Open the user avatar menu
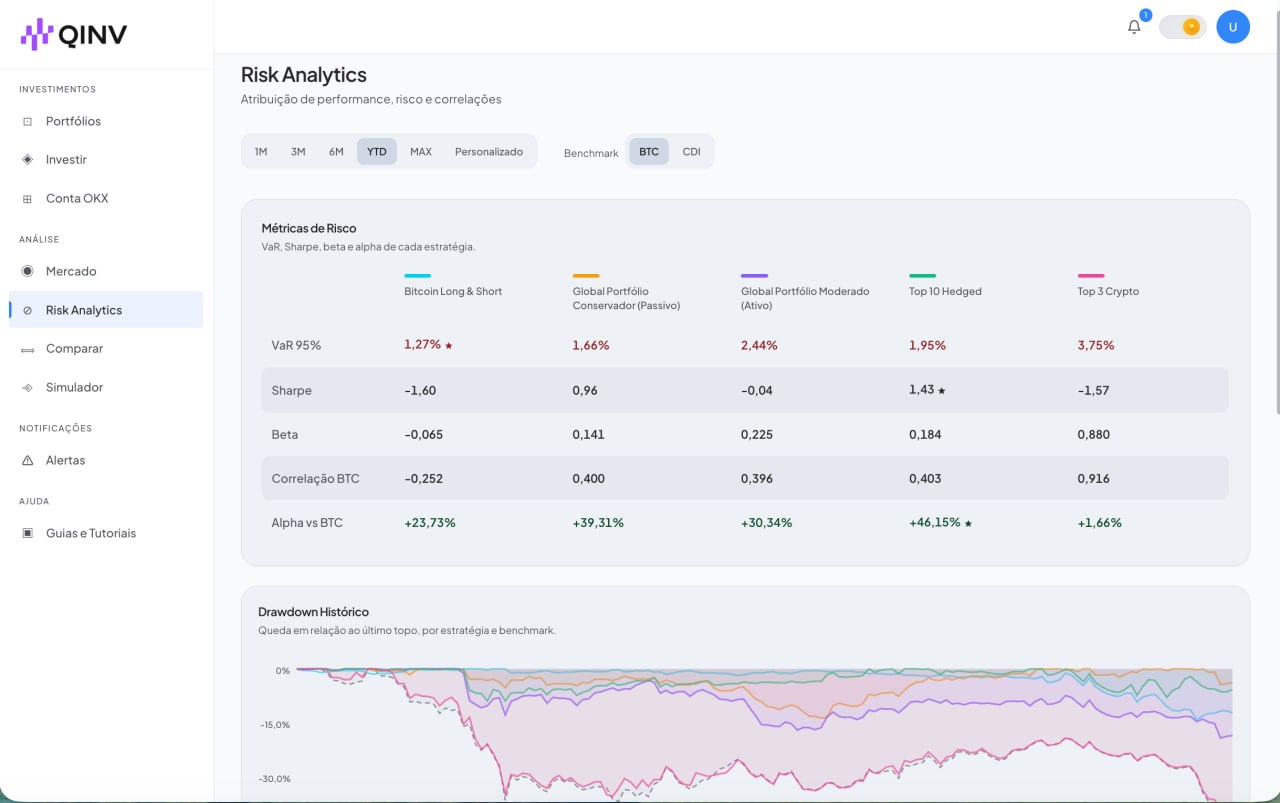The height and width of the screenshot is (803, 1280). click(1233, 27)
